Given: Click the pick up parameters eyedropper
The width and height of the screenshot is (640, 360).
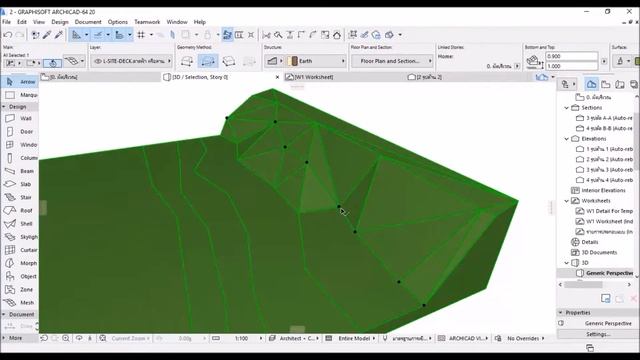Looking at the screenshot, I should click(47, 35).
